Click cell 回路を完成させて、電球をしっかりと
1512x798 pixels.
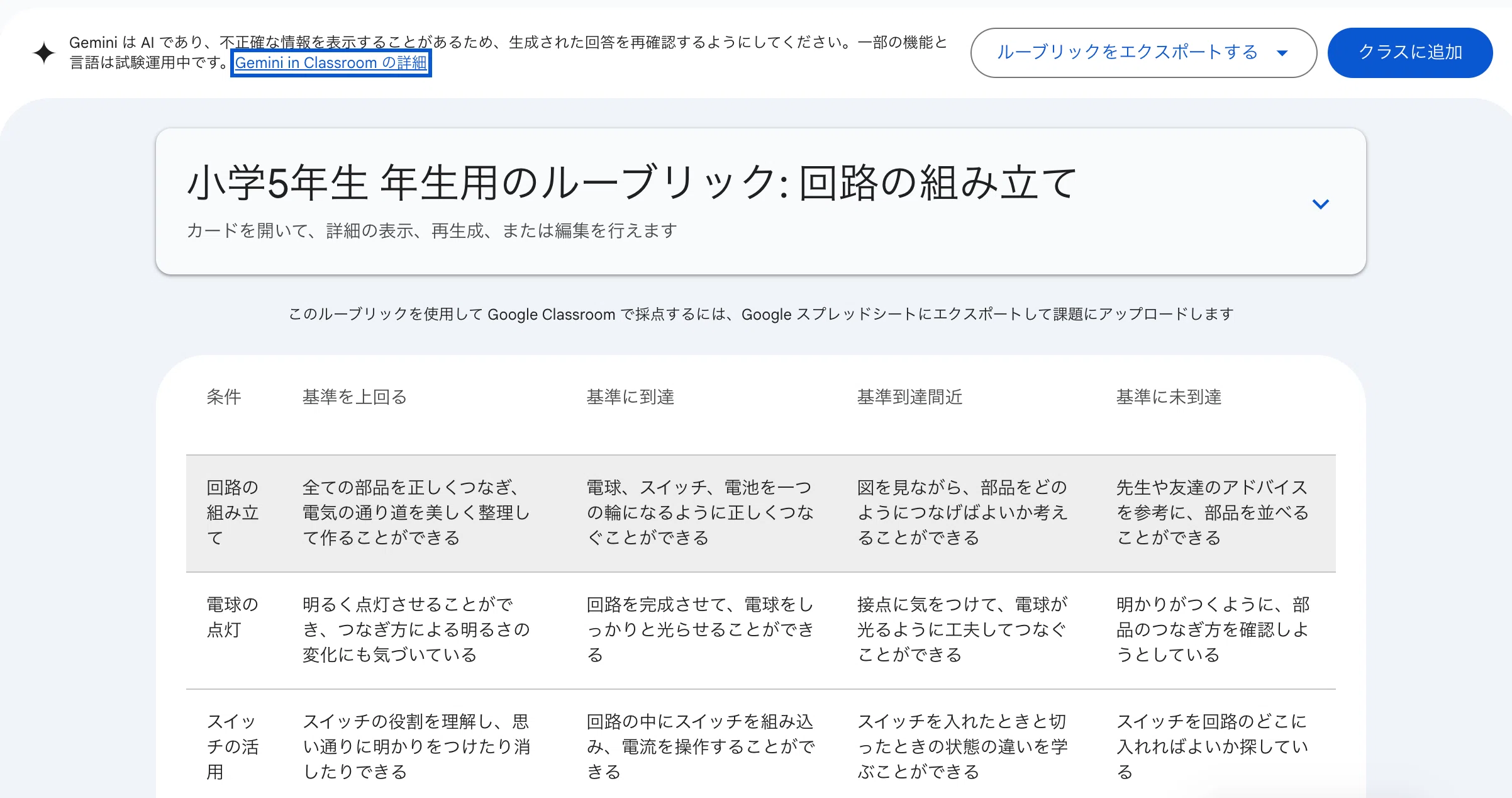pos(701,629)
